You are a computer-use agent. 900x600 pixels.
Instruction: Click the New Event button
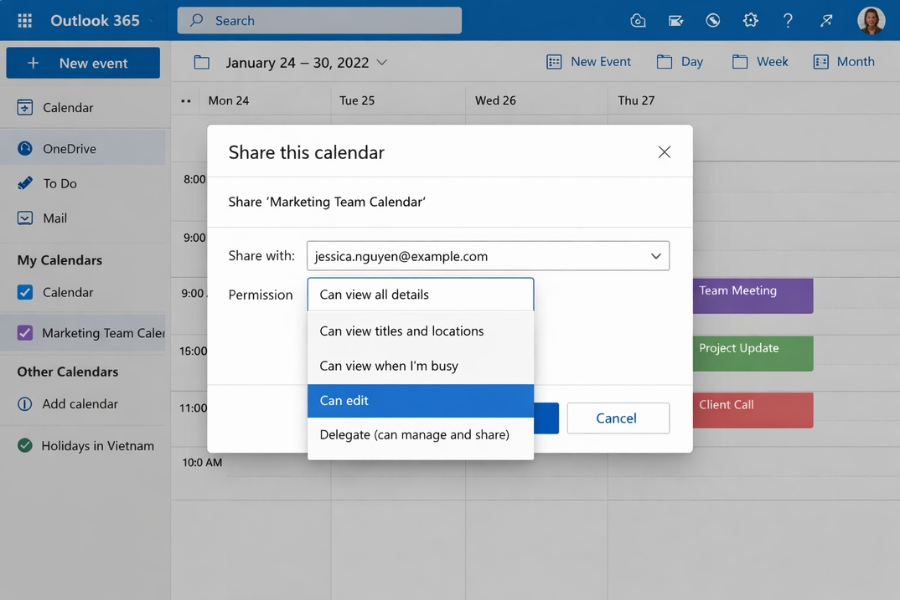click(x=588, y=61)
